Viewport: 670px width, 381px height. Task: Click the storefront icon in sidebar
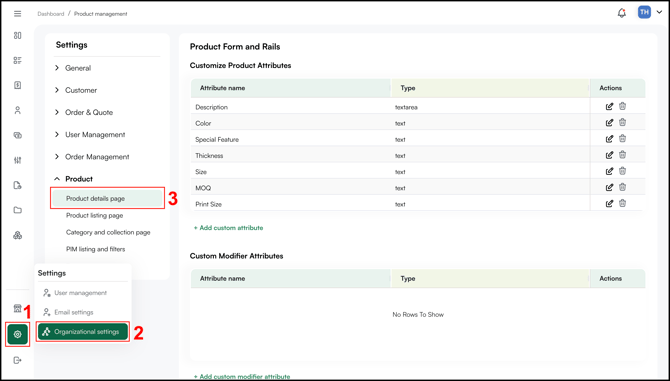tap(18, 308)
